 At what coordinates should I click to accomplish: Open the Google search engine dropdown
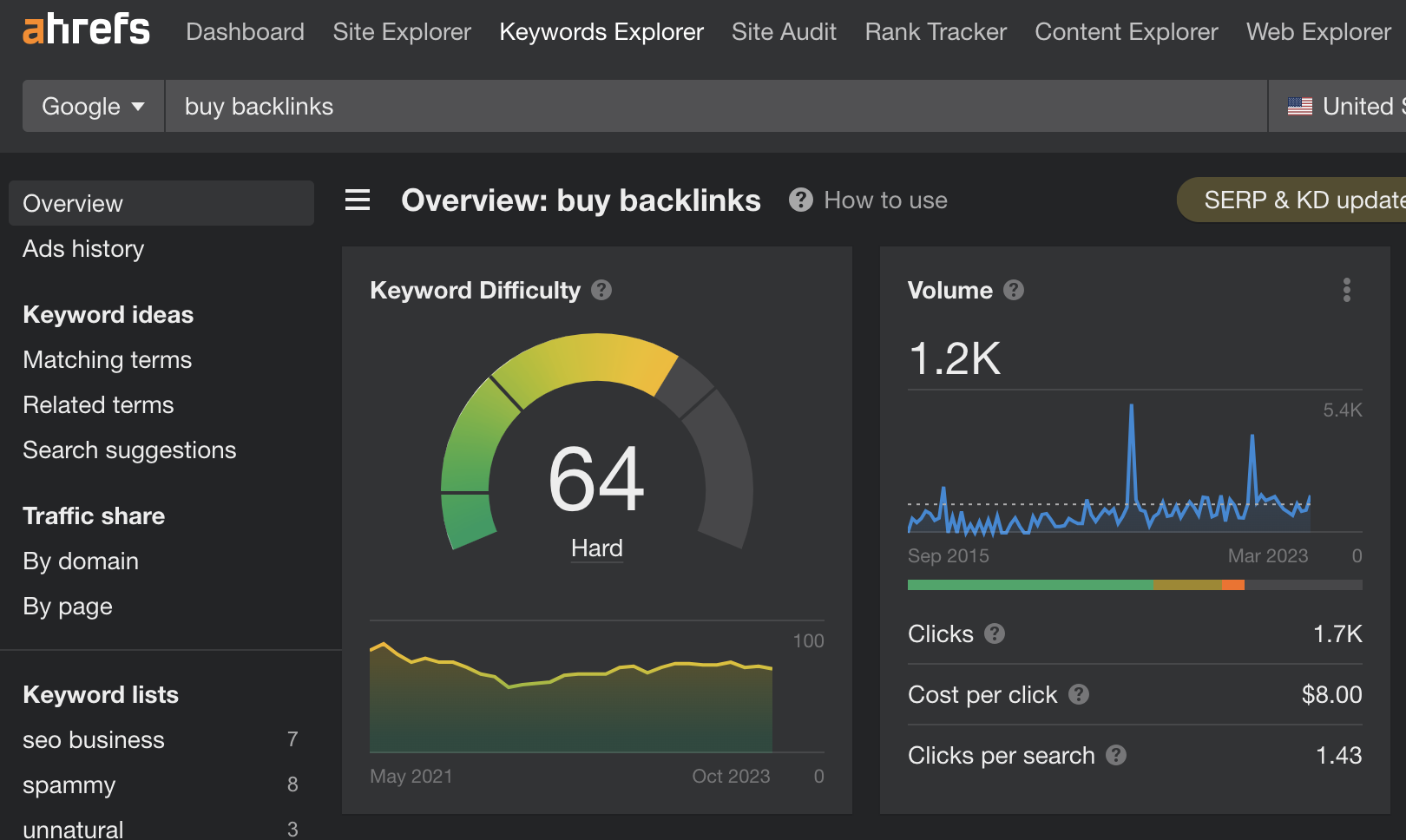(x=94, y=106)
